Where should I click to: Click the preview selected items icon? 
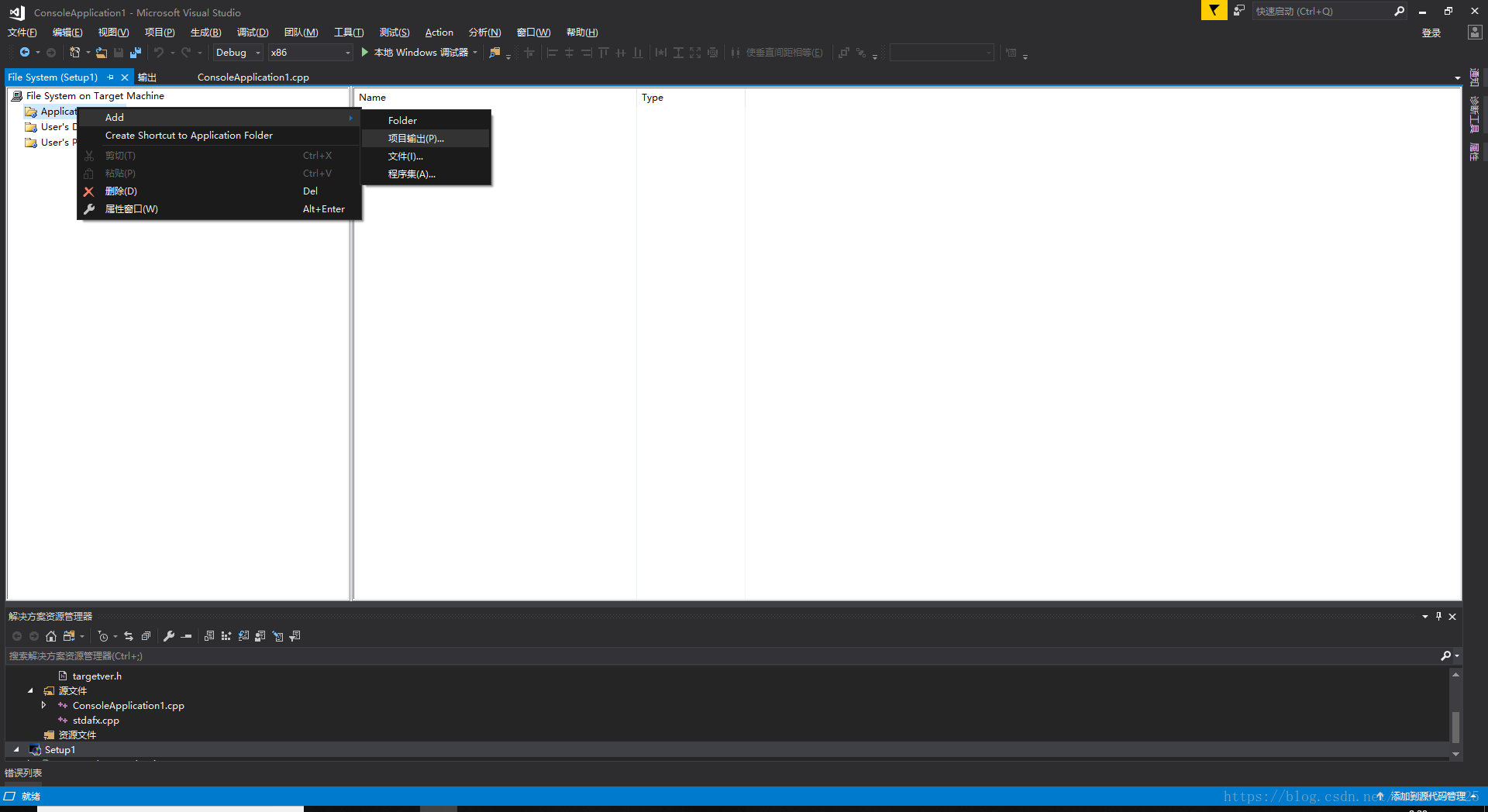[186, 636]
